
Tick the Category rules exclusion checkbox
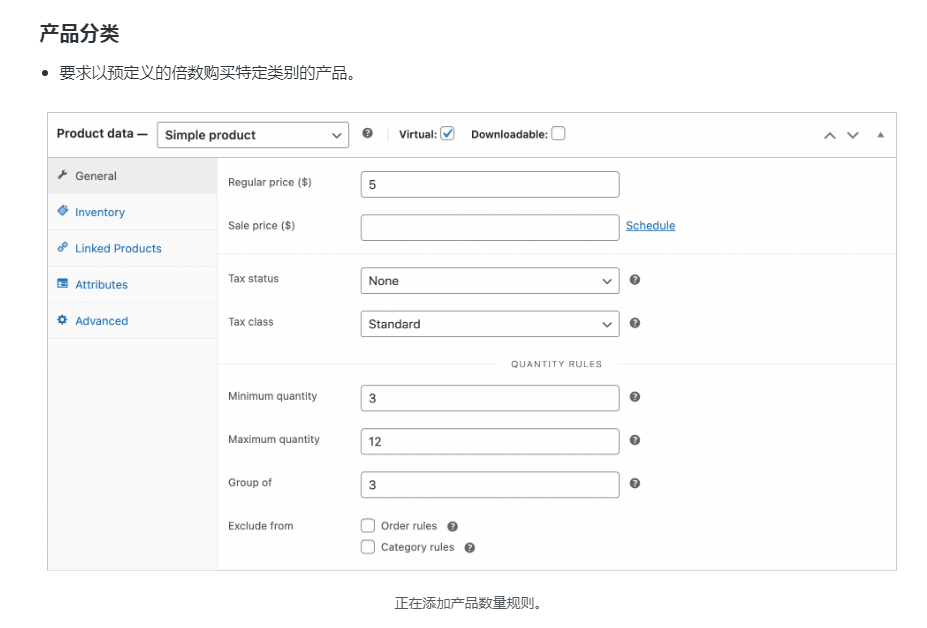pyautogui.click(x=368, y=547)
